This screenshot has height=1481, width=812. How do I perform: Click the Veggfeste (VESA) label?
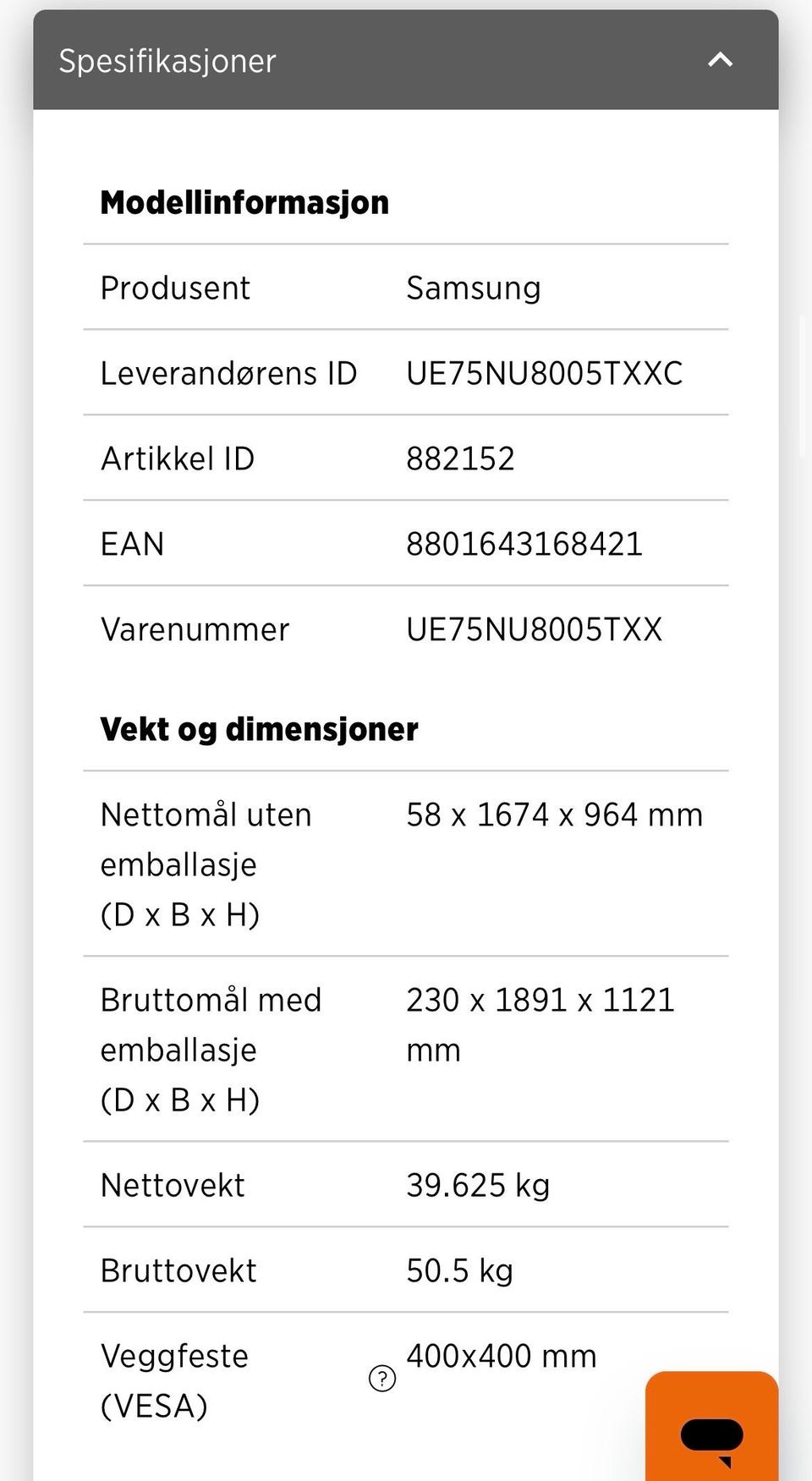click(x=174, y=1380)
